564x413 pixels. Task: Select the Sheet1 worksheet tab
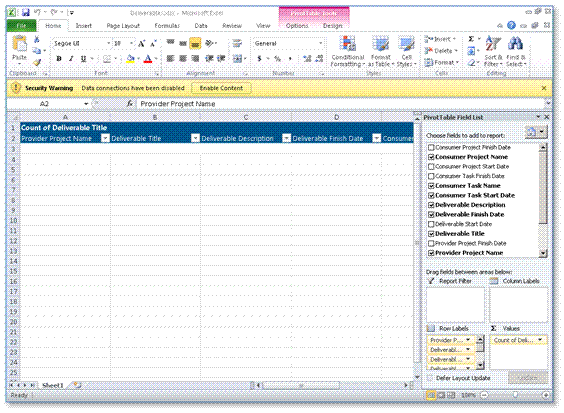tap(53, 385)
